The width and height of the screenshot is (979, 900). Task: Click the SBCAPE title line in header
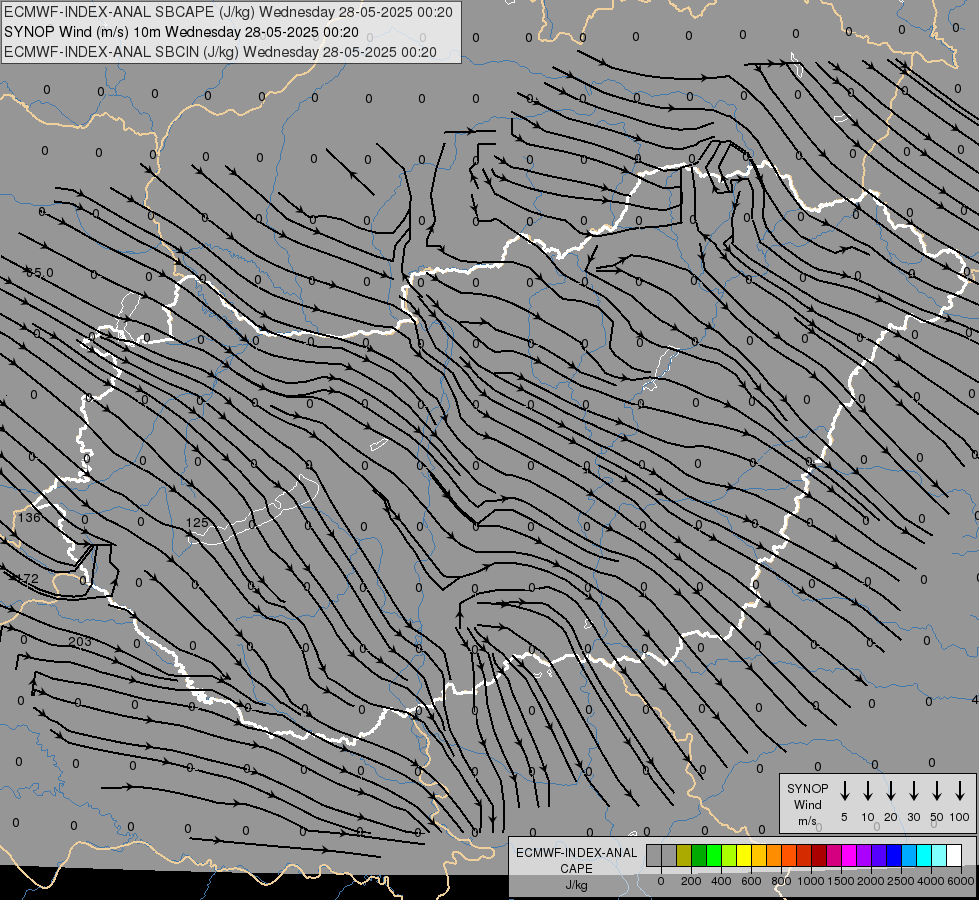point(229,12)
